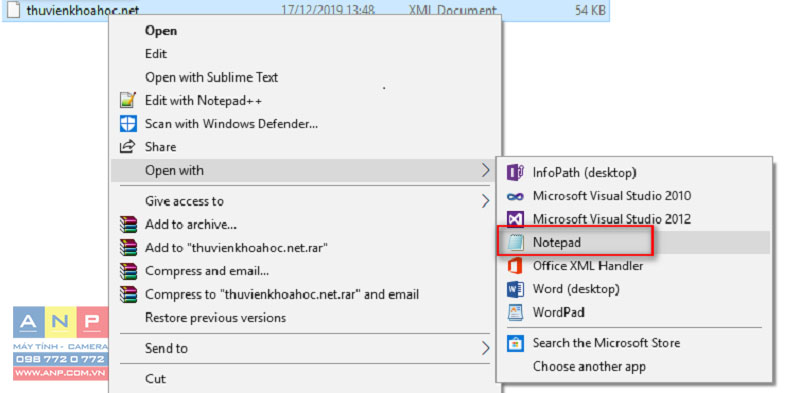
Task: Expand the Send to submenu arrow
Action: click(x=485, y=349)
